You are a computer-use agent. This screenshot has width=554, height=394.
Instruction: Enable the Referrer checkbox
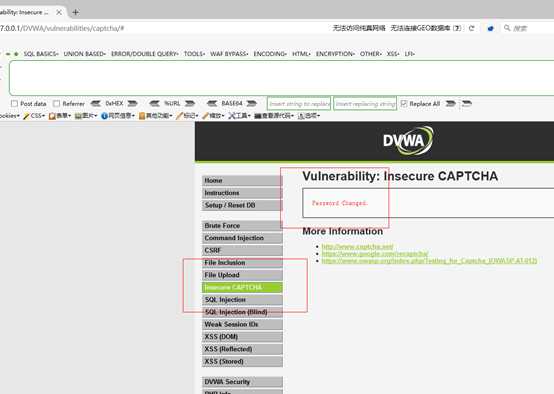57,104
